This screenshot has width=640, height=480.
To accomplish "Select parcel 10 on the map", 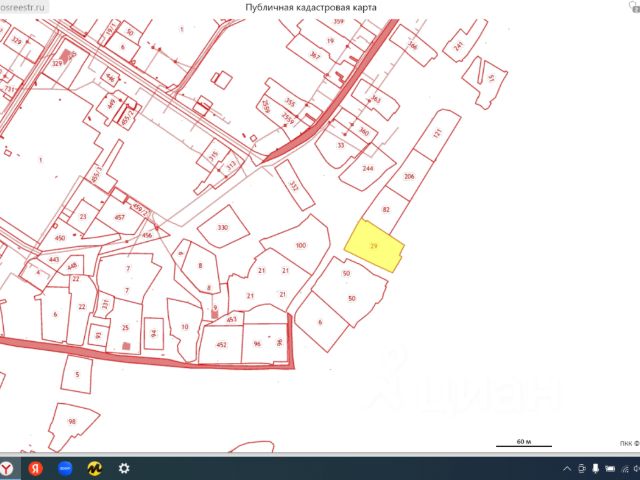I will (185, 327).
